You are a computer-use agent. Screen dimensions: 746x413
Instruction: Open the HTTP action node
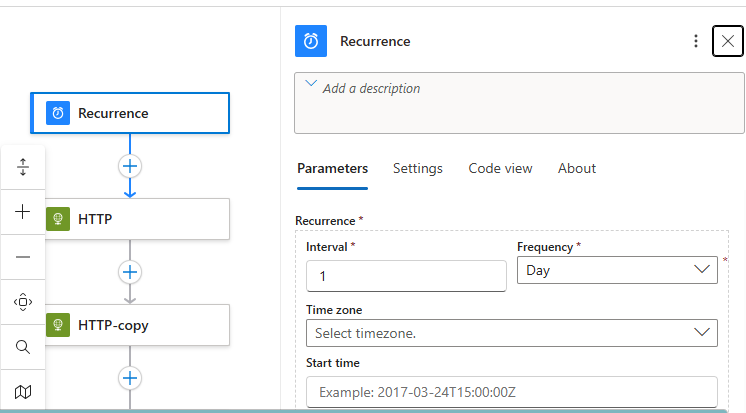point(137,219)
